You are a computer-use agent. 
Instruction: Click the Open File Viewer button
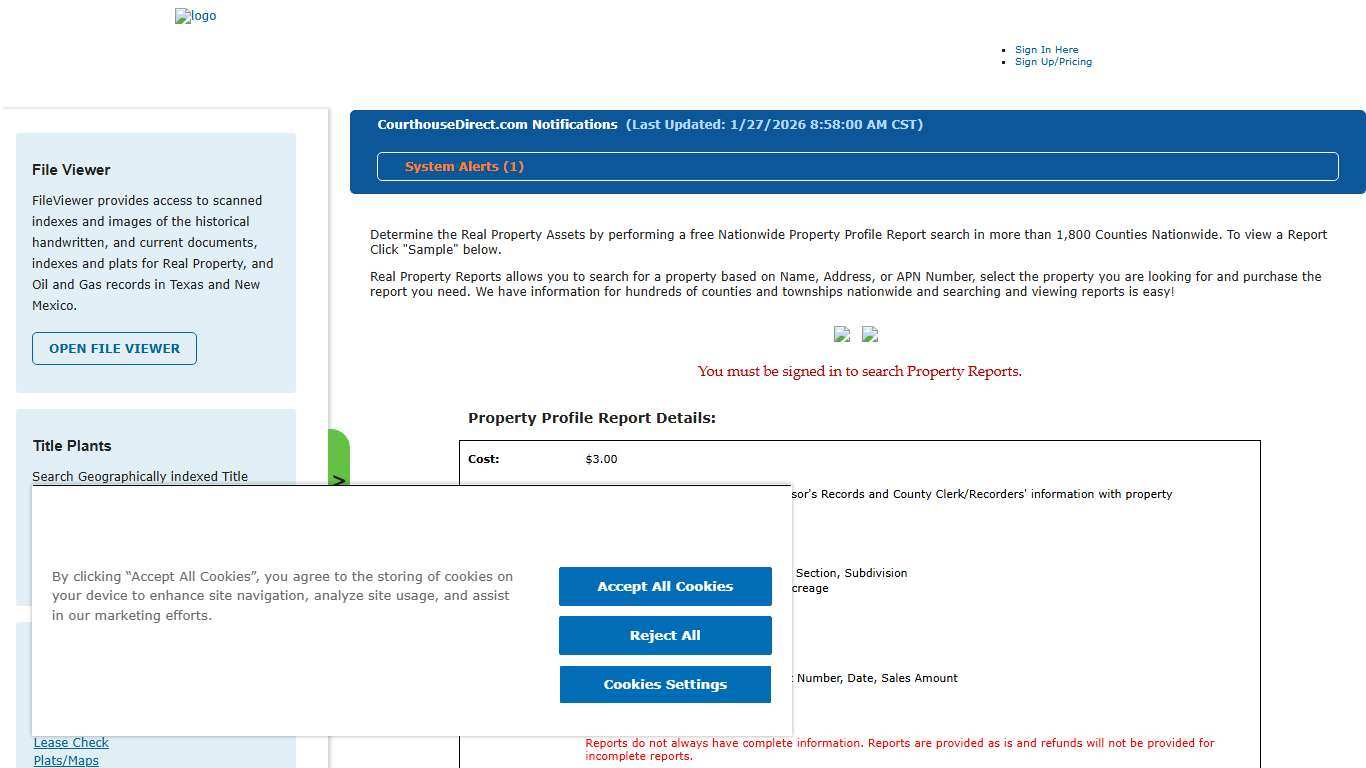tap(114, 348)
